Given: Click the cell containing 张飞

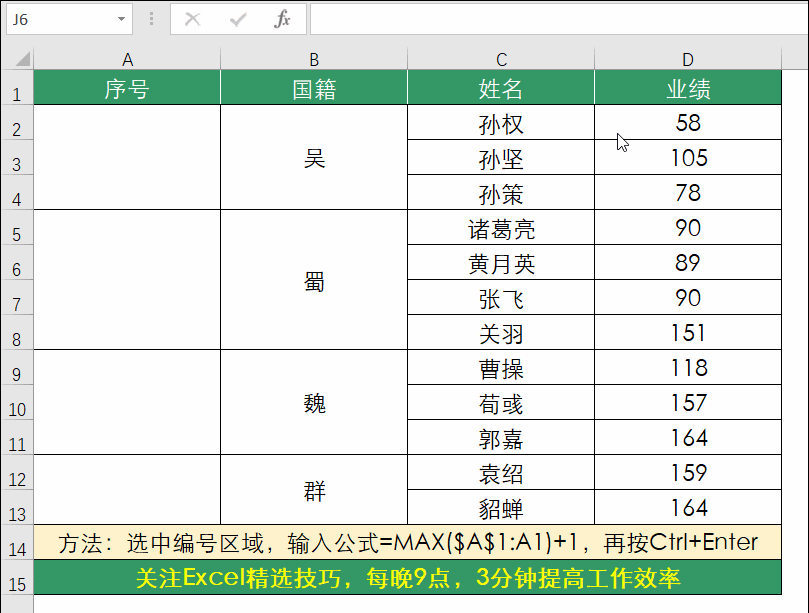Looking at the screenshot, I should (501, 298).
